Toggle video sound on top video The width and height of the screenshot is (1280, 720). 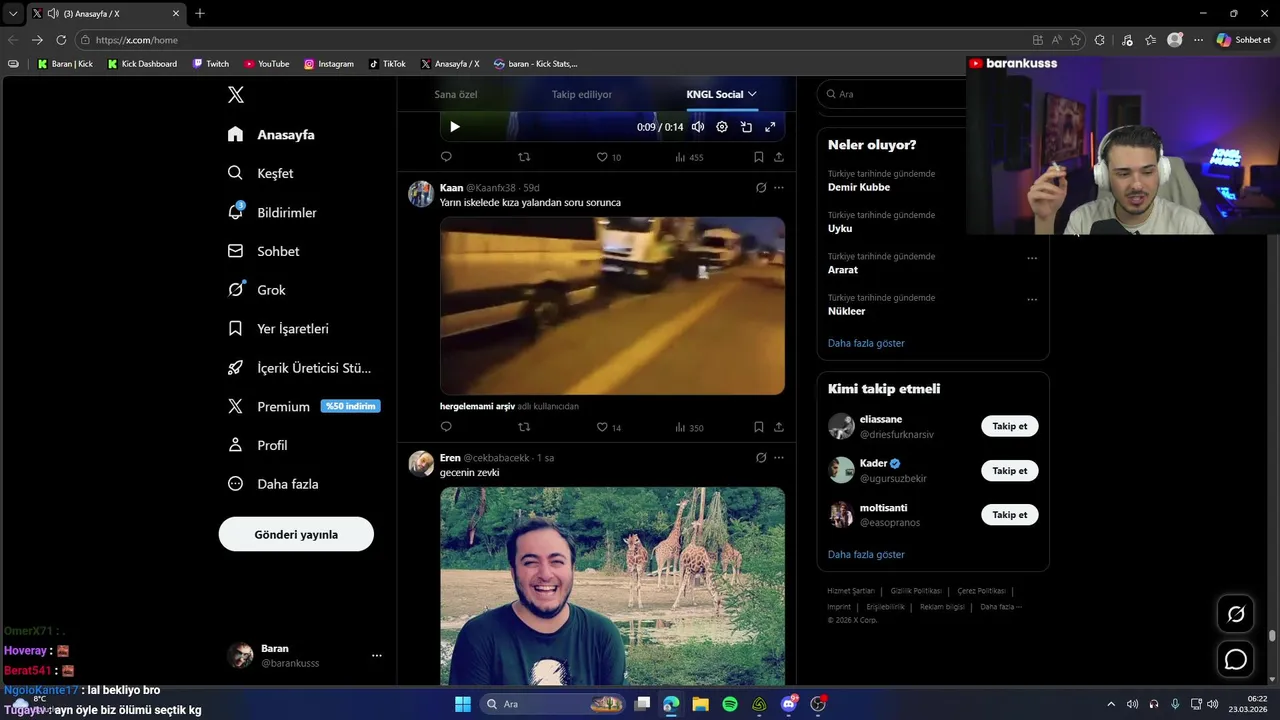click(698, 127)
